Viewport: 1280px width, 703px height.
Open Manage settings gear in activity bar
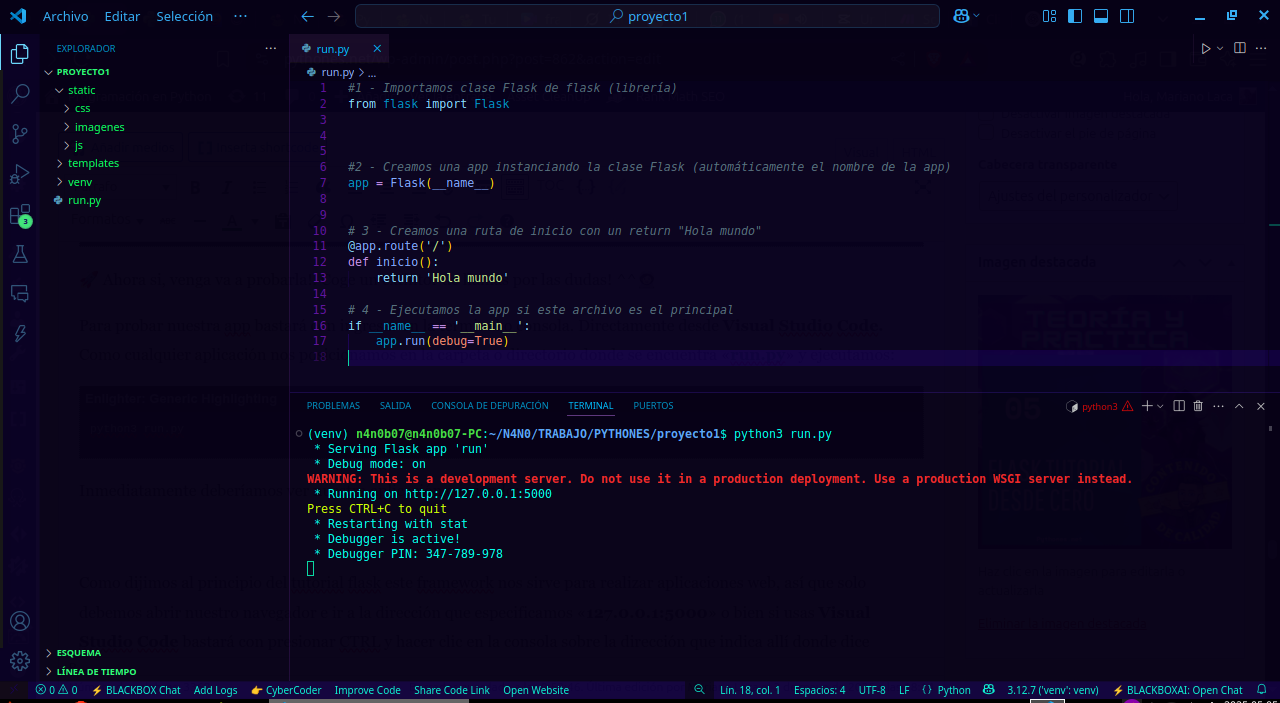click(x=19, y=661)
